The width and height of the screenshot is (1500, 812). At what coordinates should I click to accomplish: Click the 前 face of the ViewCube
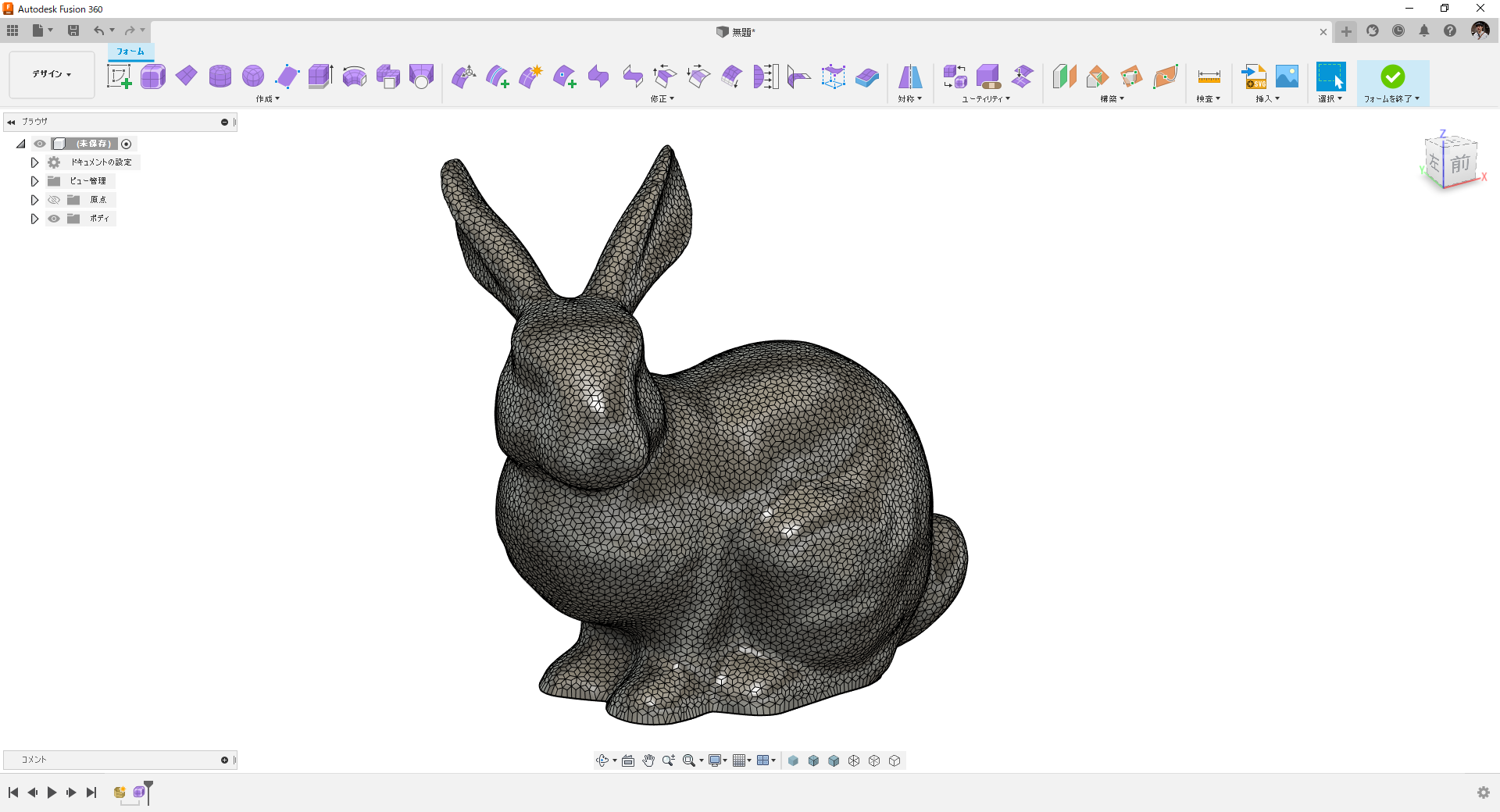pyautogui.click(x=1462, y=164)
